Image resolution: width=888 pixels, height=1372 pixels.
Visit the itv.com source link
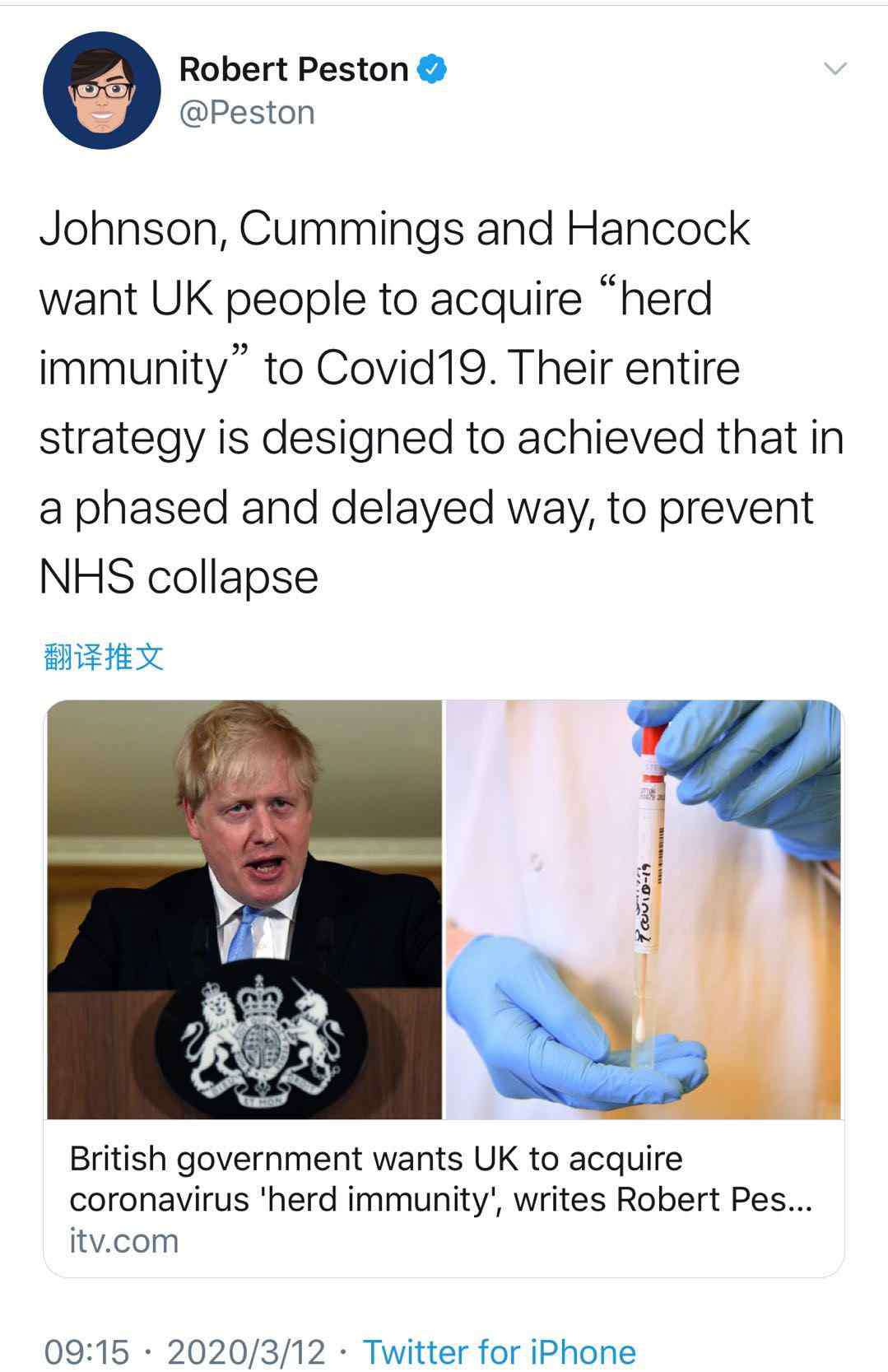point(124,1240)
